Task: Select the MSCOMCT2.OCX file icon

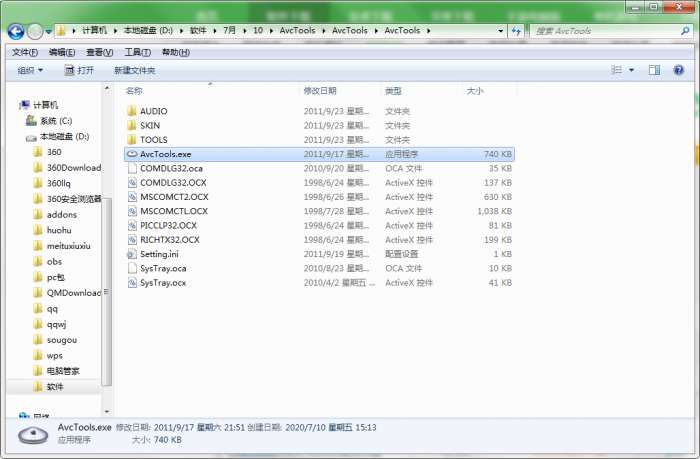Action: coord(132,197)
